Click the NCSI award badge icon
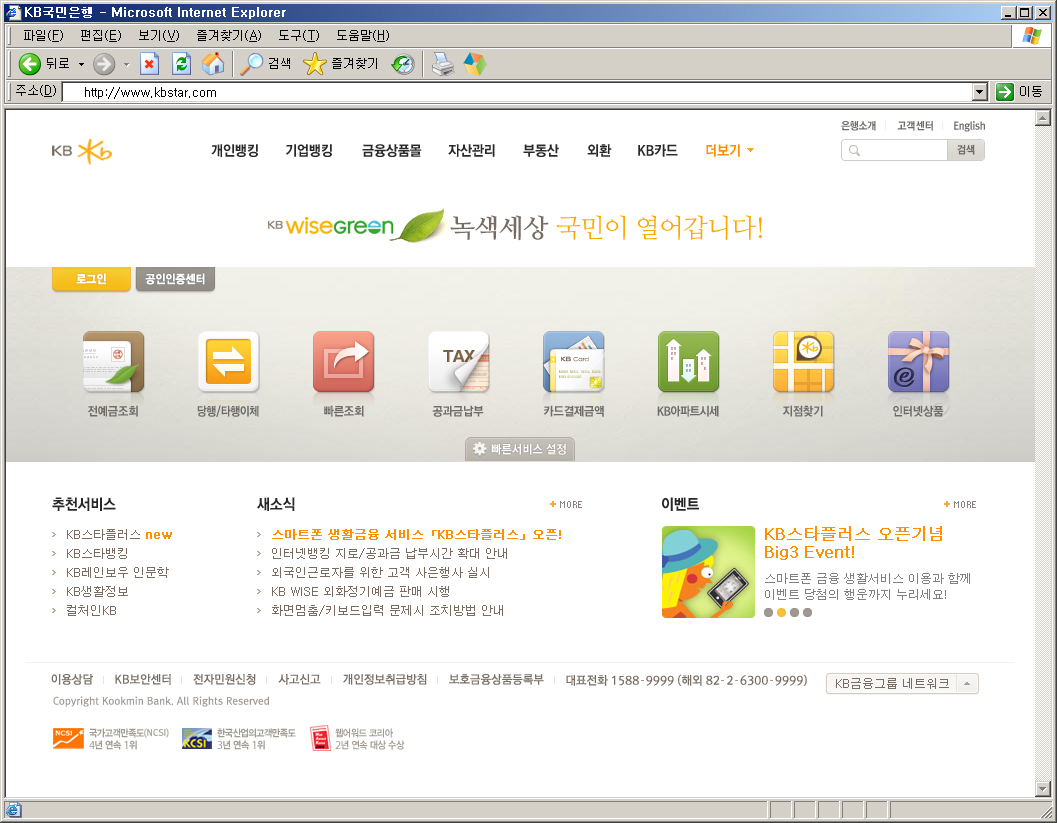Screen dimensions: 1057x823 coord(68,738)
